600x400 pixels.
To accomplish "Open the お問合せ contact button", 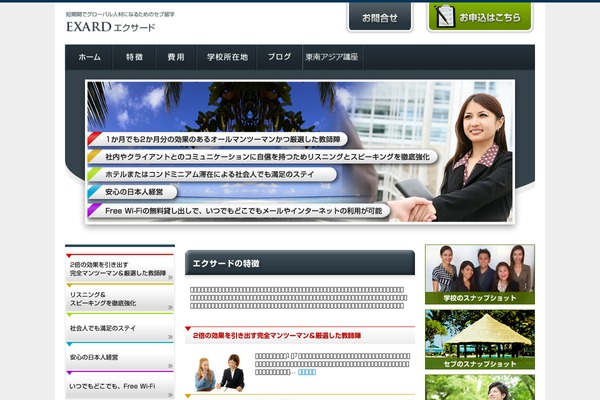I will pyautogui.click(x=380, y=17).
